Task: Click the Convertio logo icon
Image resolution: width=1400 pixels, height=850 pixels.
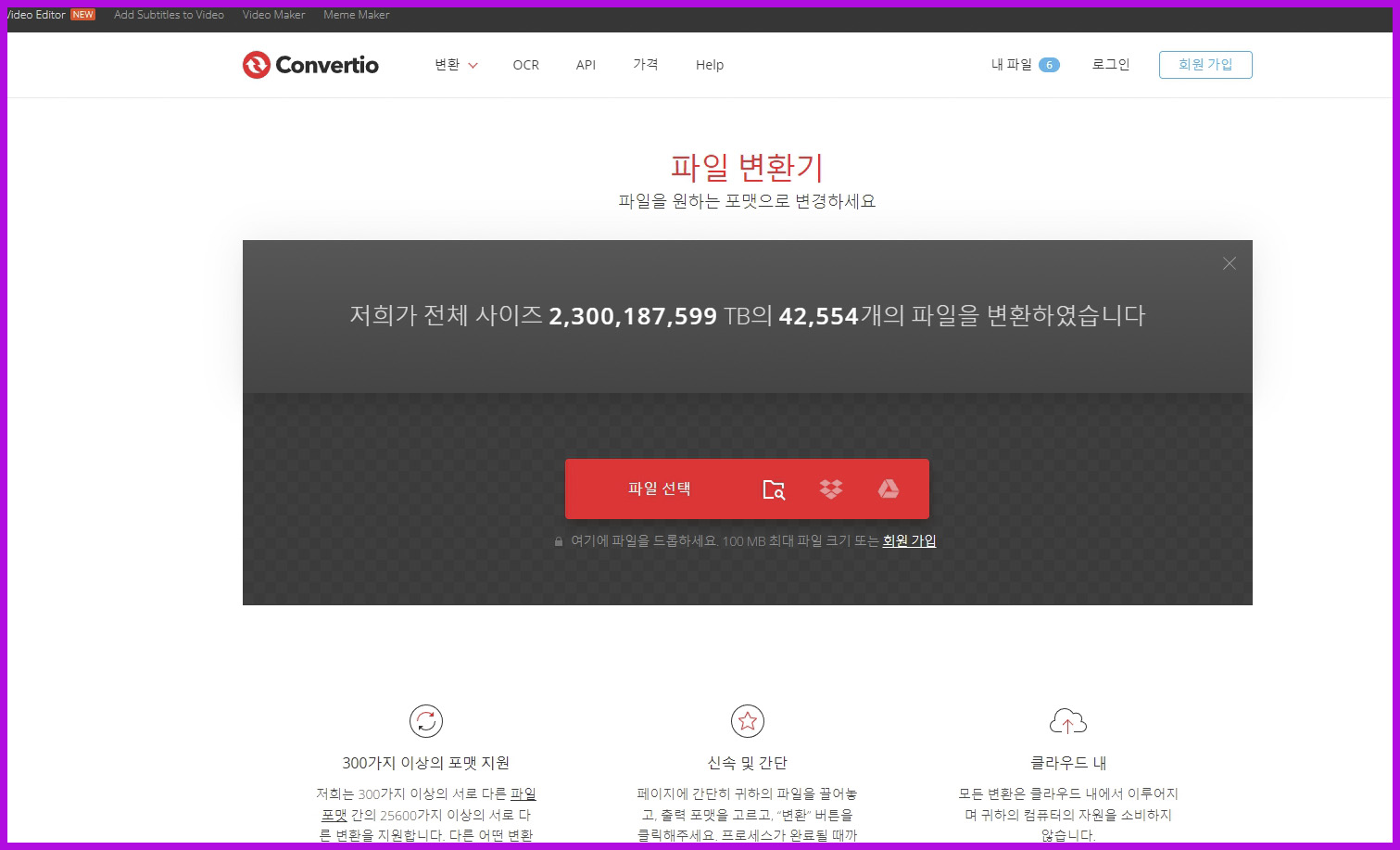Action: [256, 65]
